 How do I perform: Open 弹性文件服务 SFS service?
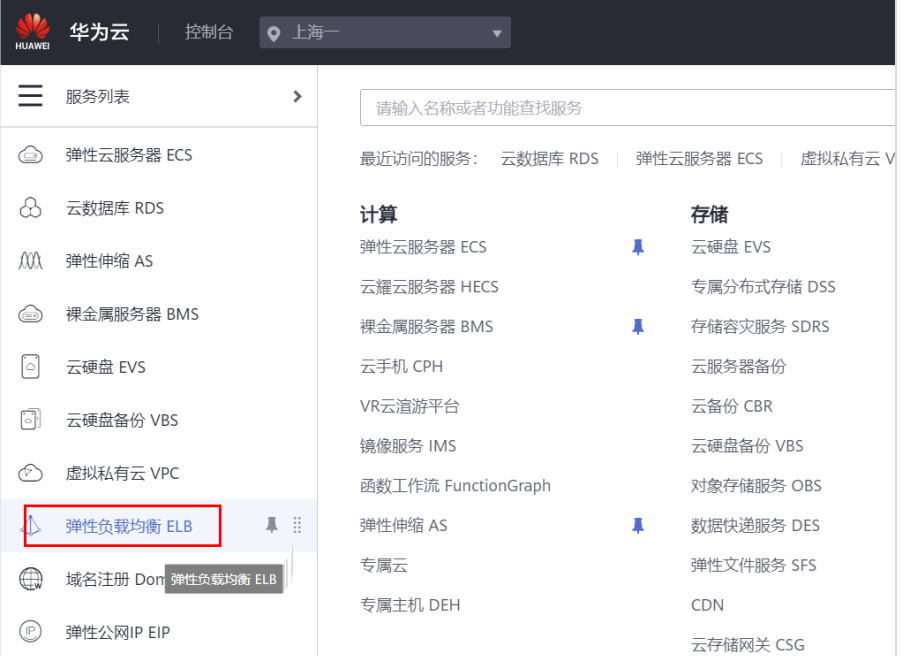(x=753, y=565)
